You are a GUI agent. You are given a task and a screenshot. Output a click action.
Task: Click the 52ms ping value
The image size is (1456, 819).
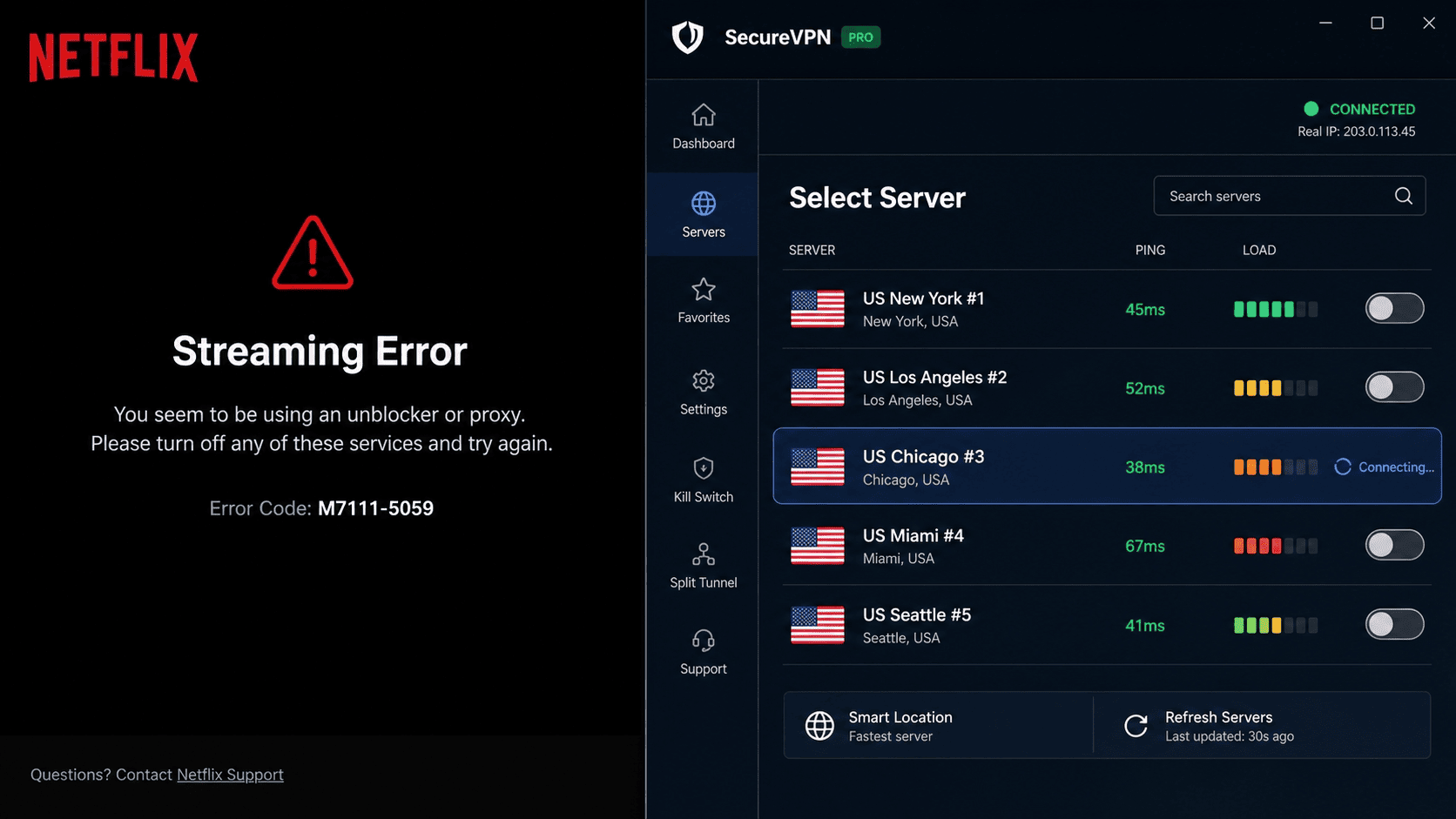[1145, 388]
